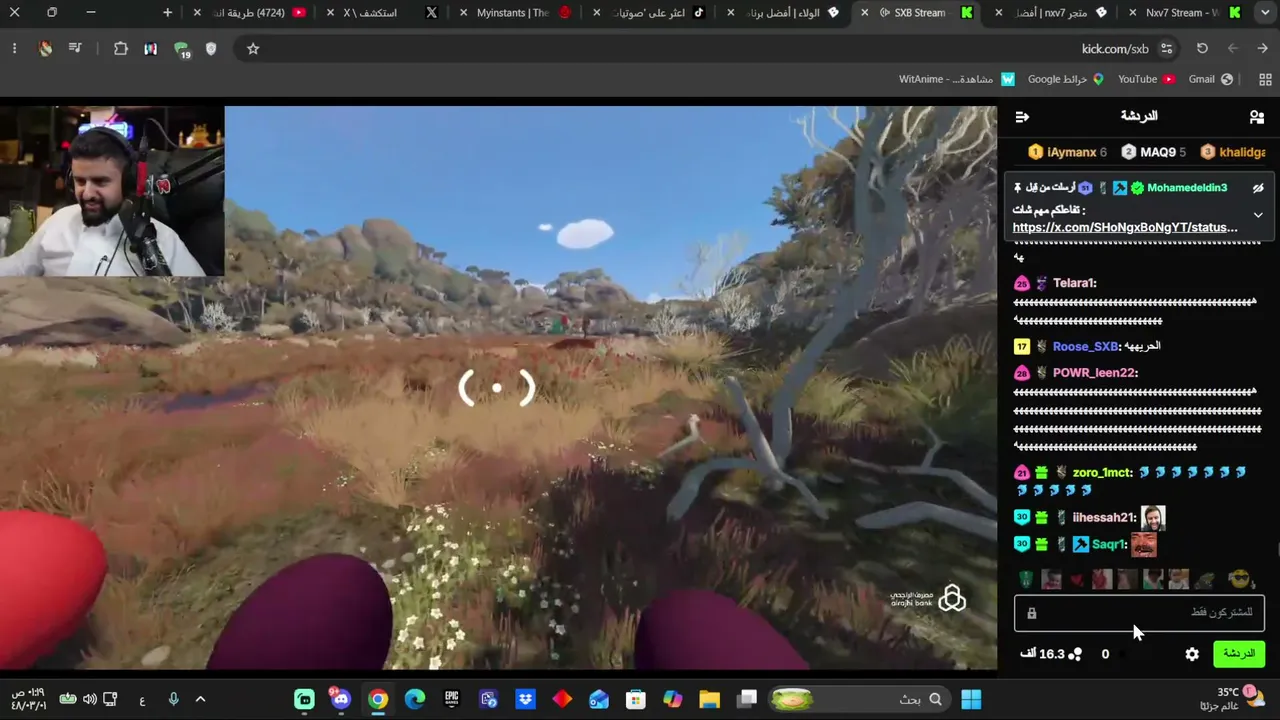Open Roose_SXB's chat profile
Screen dimensions: 1280x720
click(1085, 347)
